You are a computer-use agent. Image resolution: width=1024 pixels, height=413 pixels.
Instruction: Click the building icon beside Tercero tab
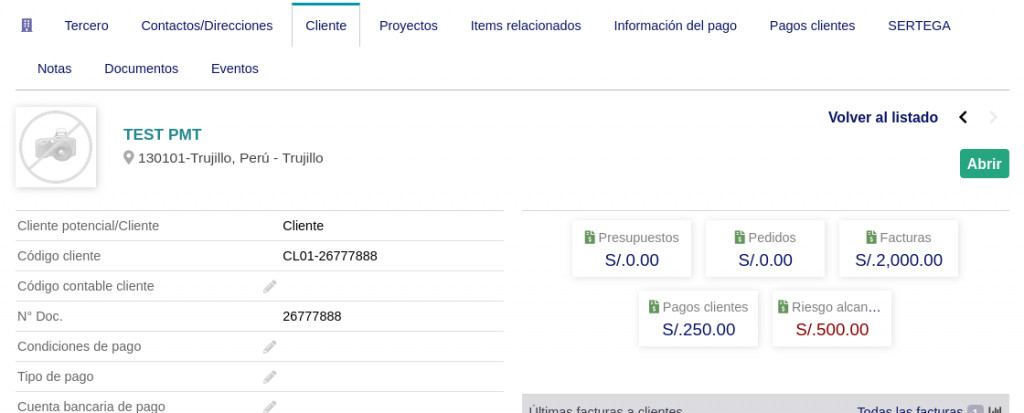27,25
